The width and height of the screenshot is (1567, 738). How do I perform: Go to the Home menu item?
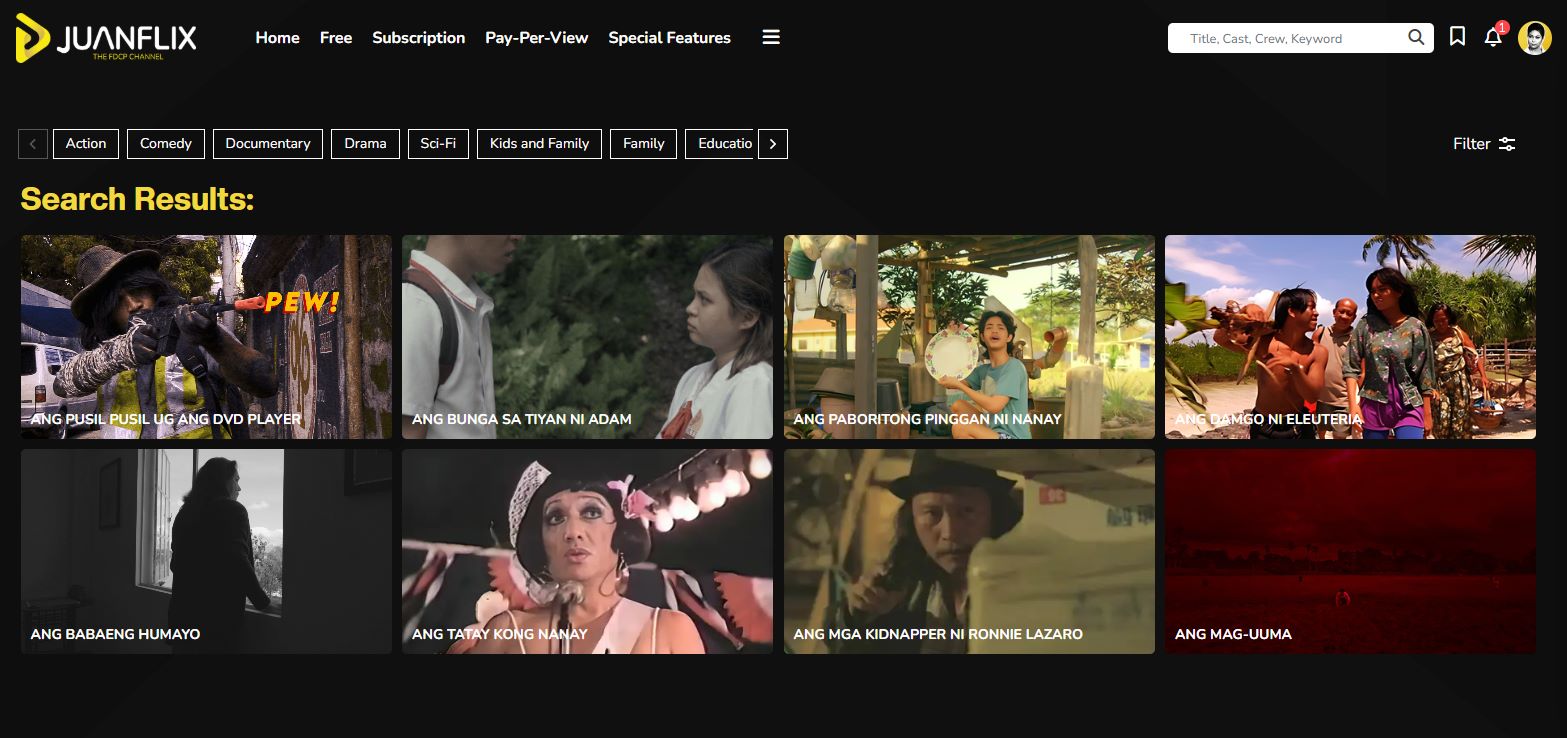pos(277,37)
